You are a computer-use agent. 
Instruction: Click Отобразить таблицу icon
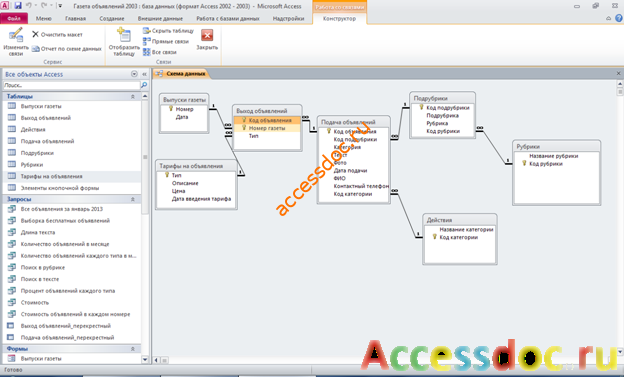124,35
